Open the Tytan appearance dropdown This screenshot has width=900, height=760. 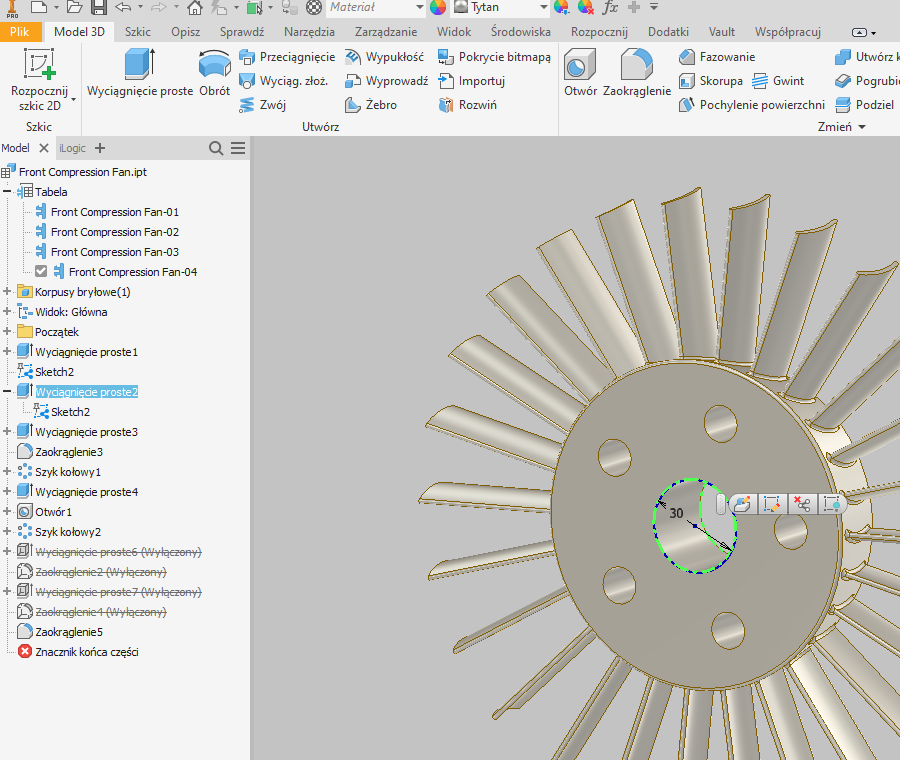[x=543, y=8]
